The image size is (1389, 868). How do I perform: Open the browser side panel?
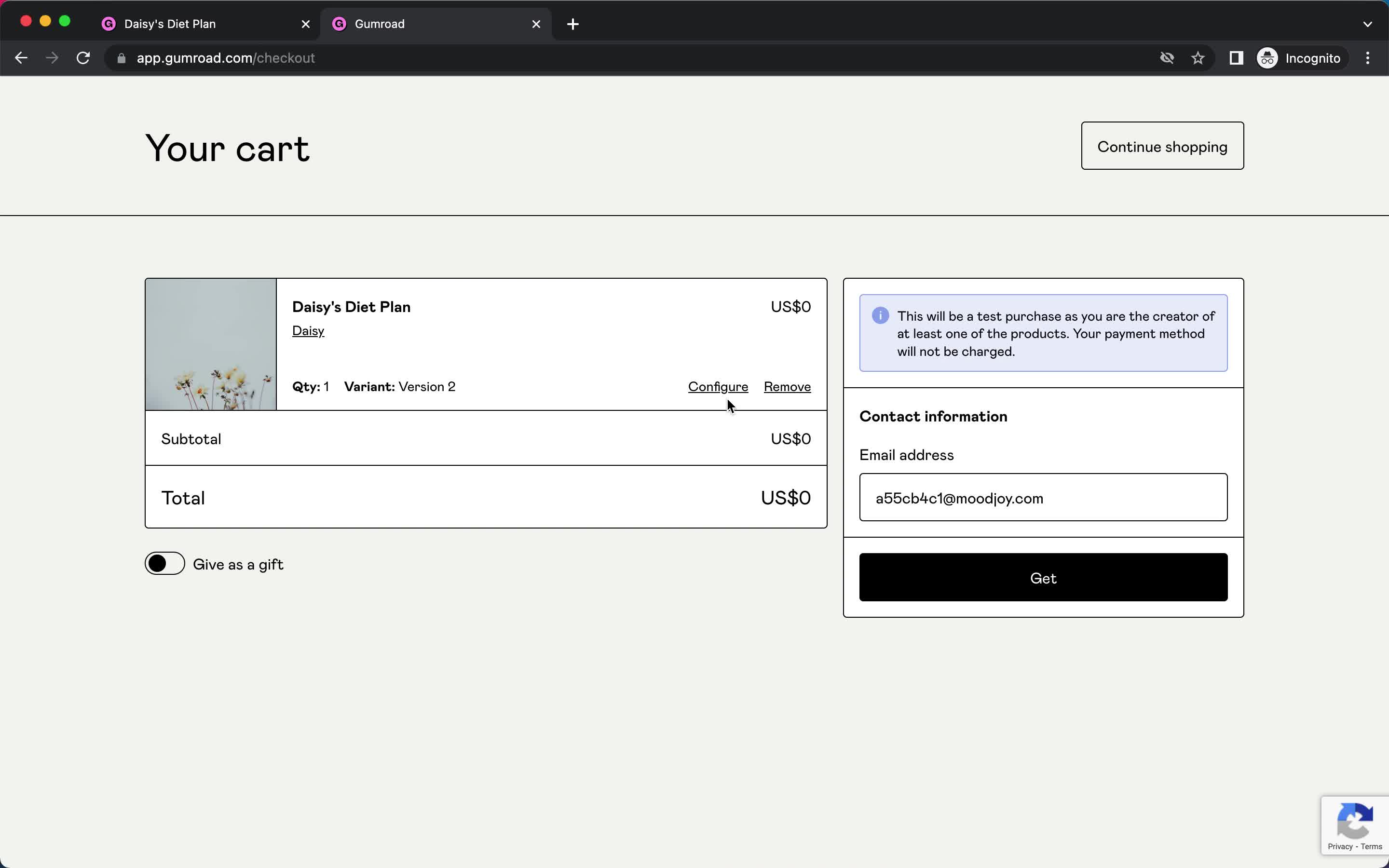click(1236, 58)
